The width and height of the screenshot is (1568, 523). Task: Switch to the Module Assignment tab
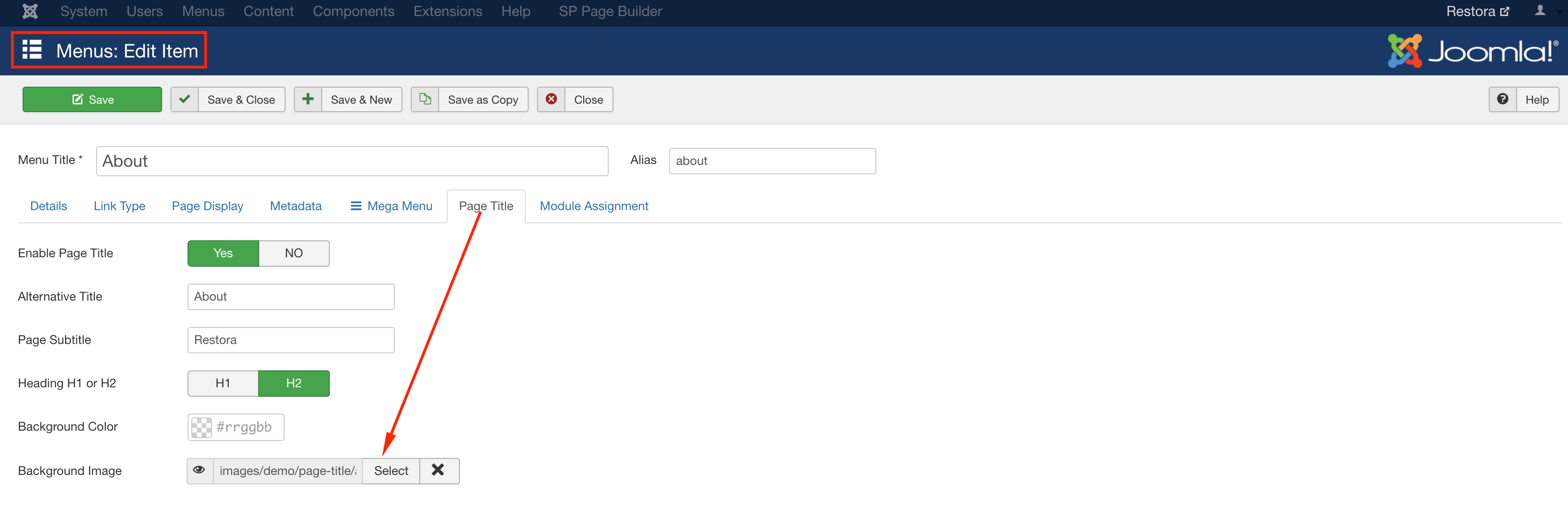click(x=594, y=206)
